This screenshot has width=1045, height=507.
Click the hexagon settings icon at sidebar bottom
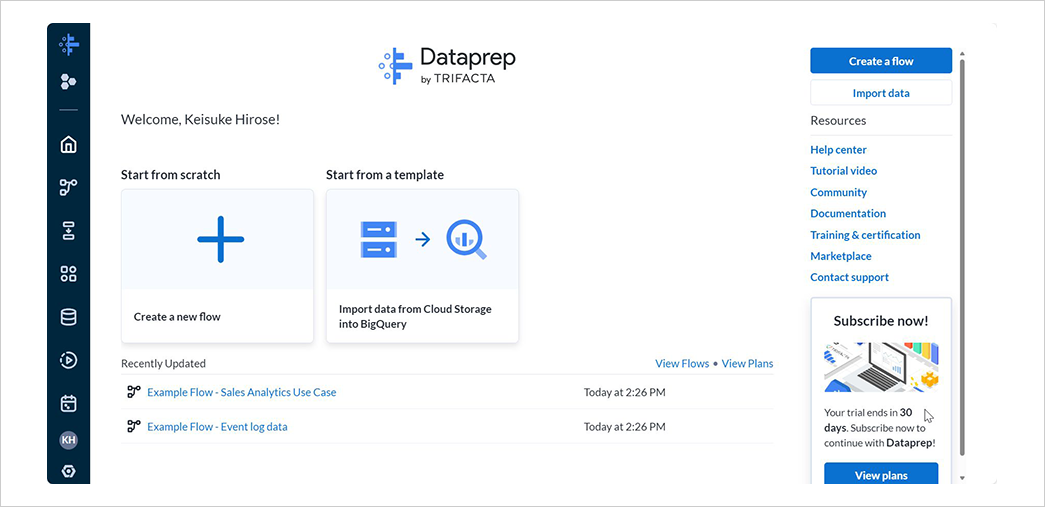(x=69, y=472)
